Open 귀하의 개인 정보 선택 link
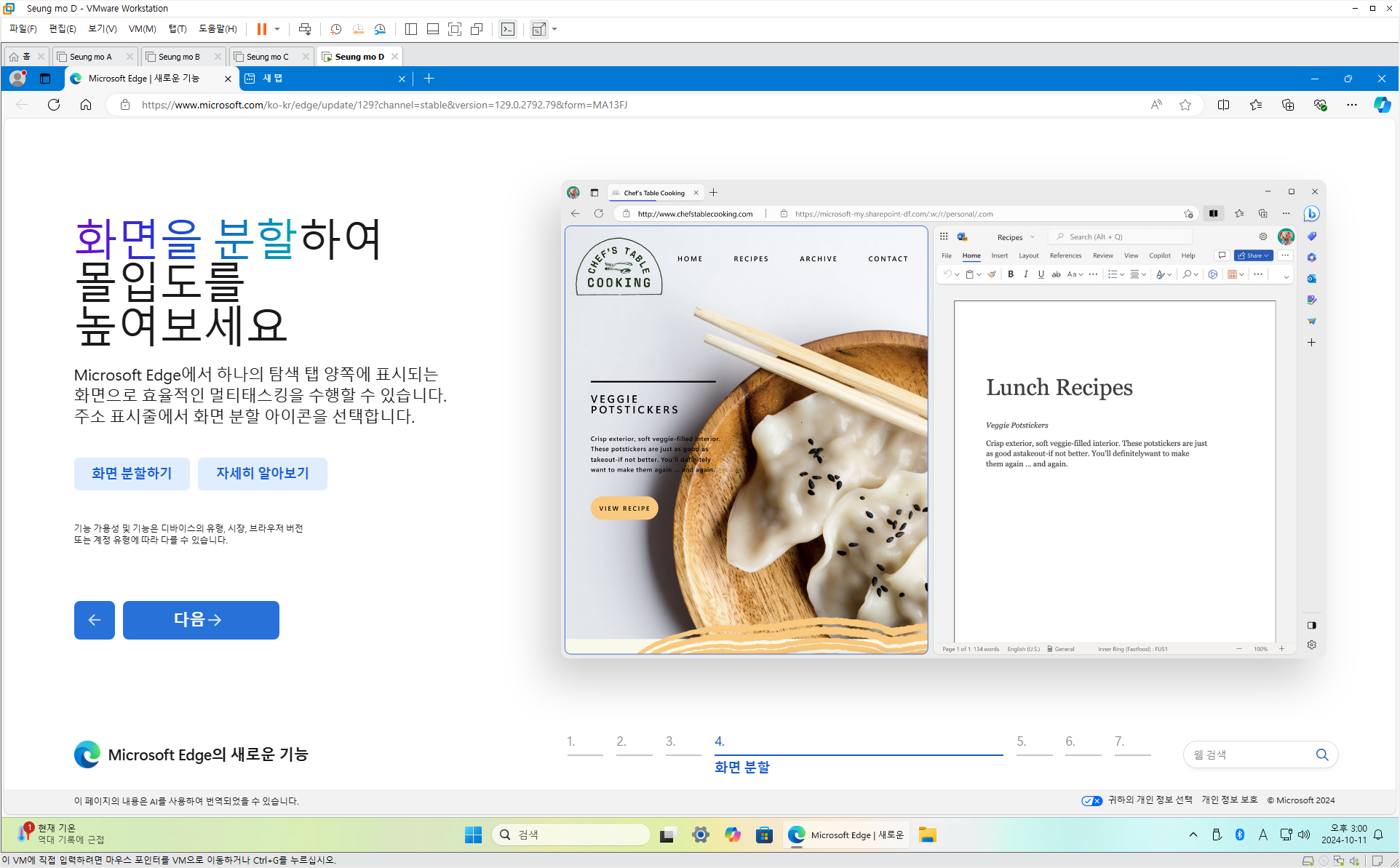Viewport: 1400px width, 868px height. 1150,800
